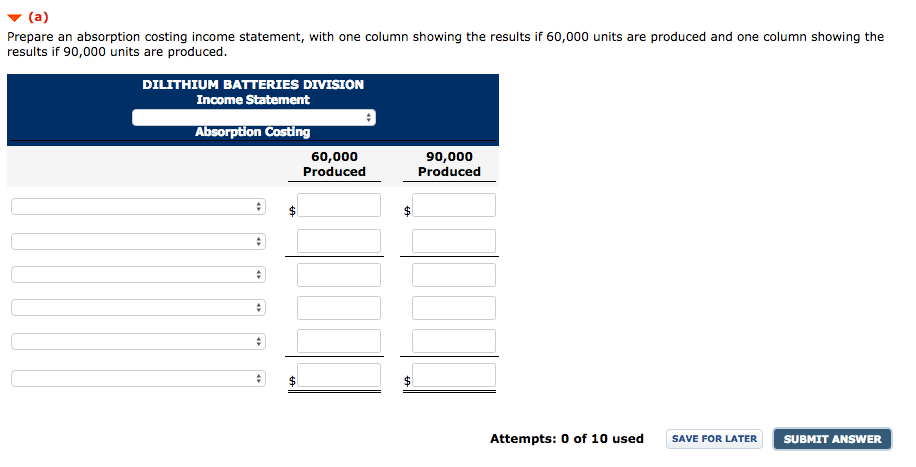
Task: Click first row input under 60,000 Produced
Action: [339, 206]
